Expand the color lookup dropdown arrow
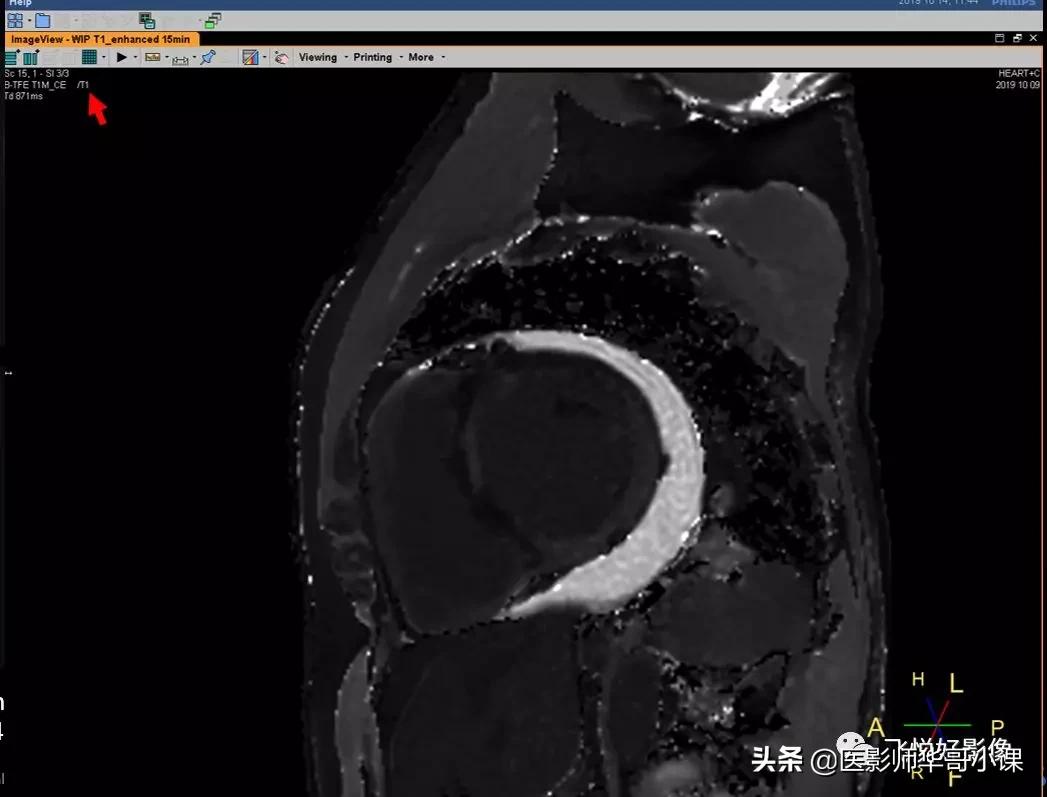The width and height of the screenshot is (1047, 797). [264, 57]
